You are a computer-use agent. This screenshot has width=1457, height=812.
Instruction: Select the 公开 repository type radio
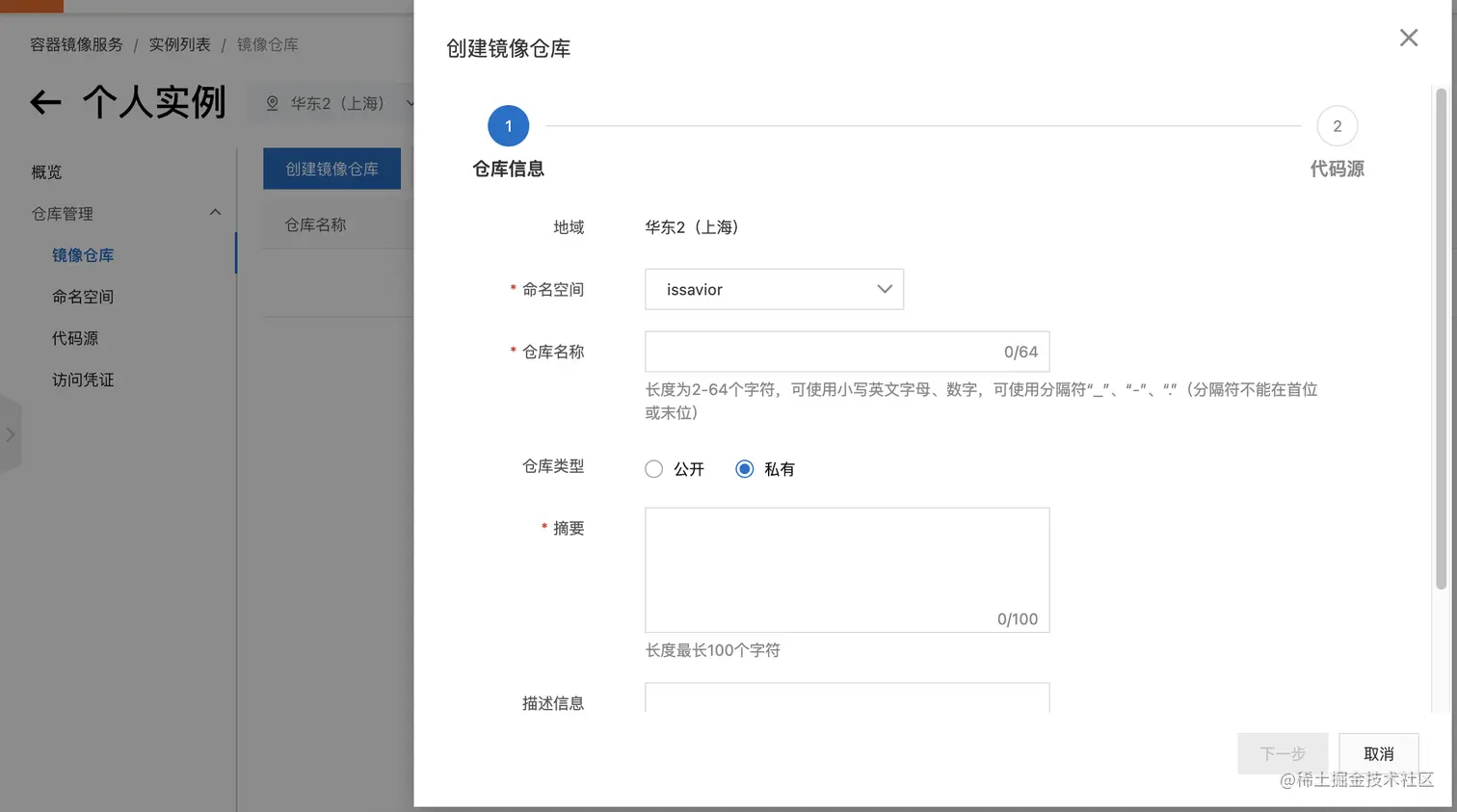click(x=654, y=469)
